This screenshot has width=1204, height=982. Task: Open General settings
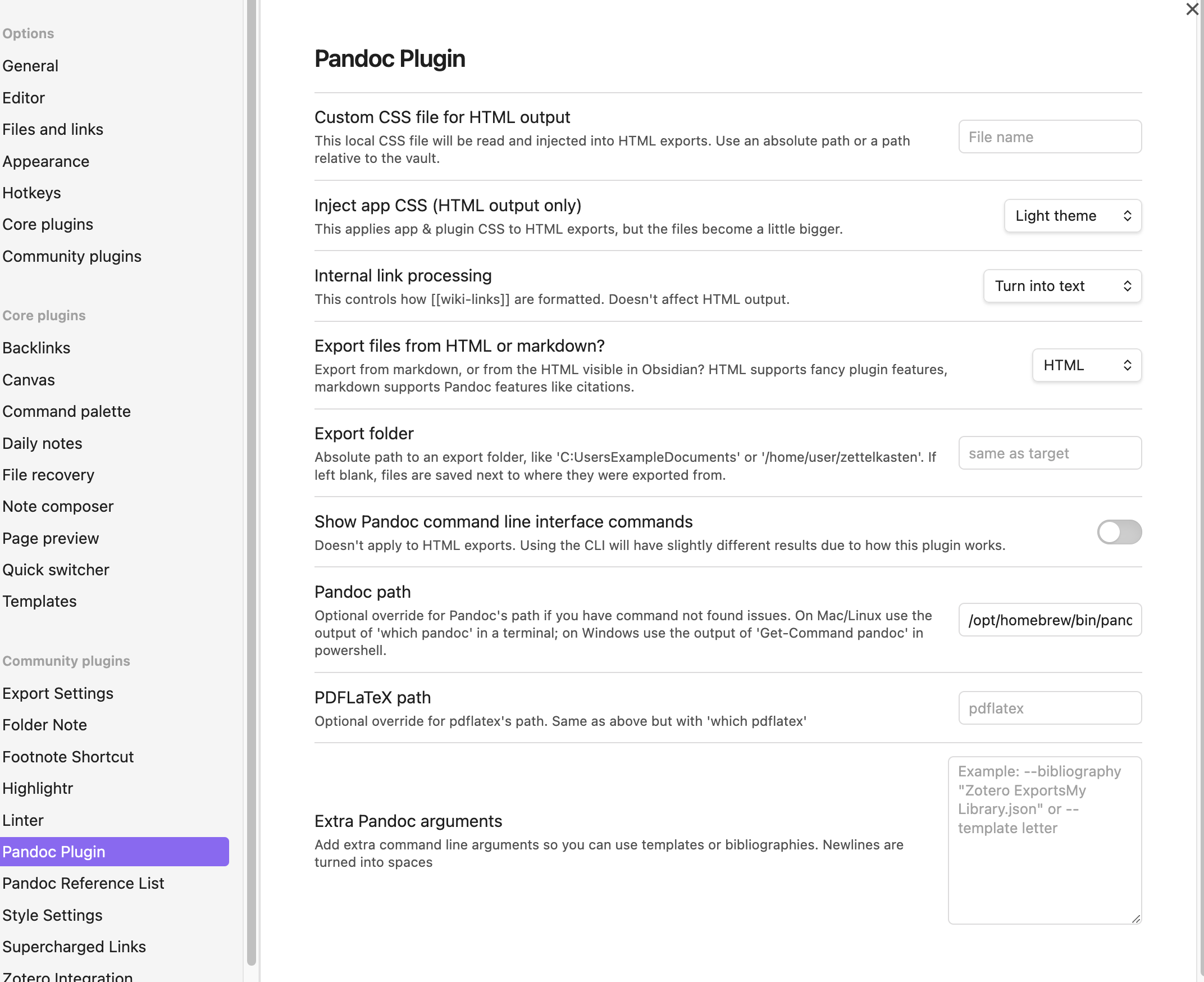click(x=30, y=66)
